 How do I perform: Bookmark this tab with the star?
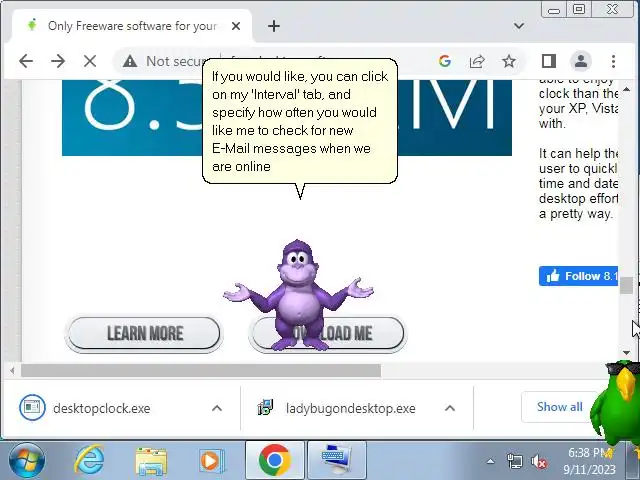click(509, 61)
